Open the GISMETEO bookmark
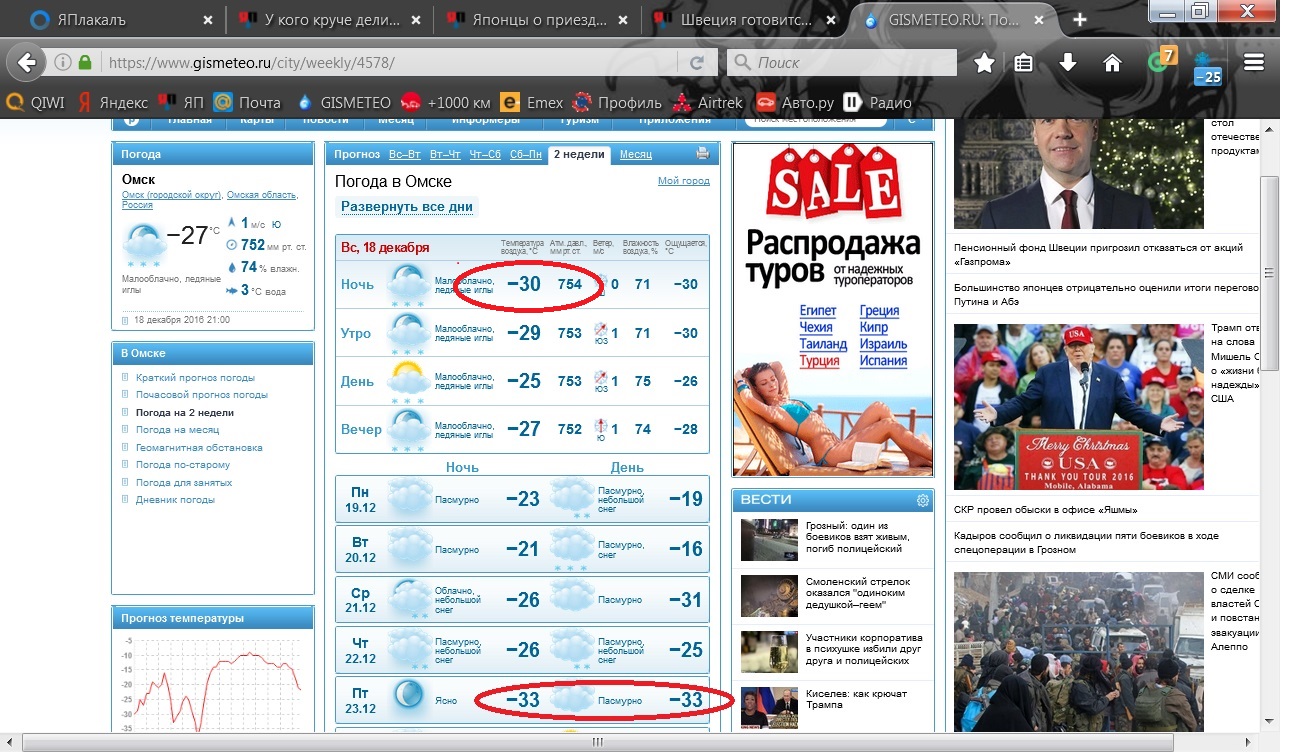 (343, 102)
